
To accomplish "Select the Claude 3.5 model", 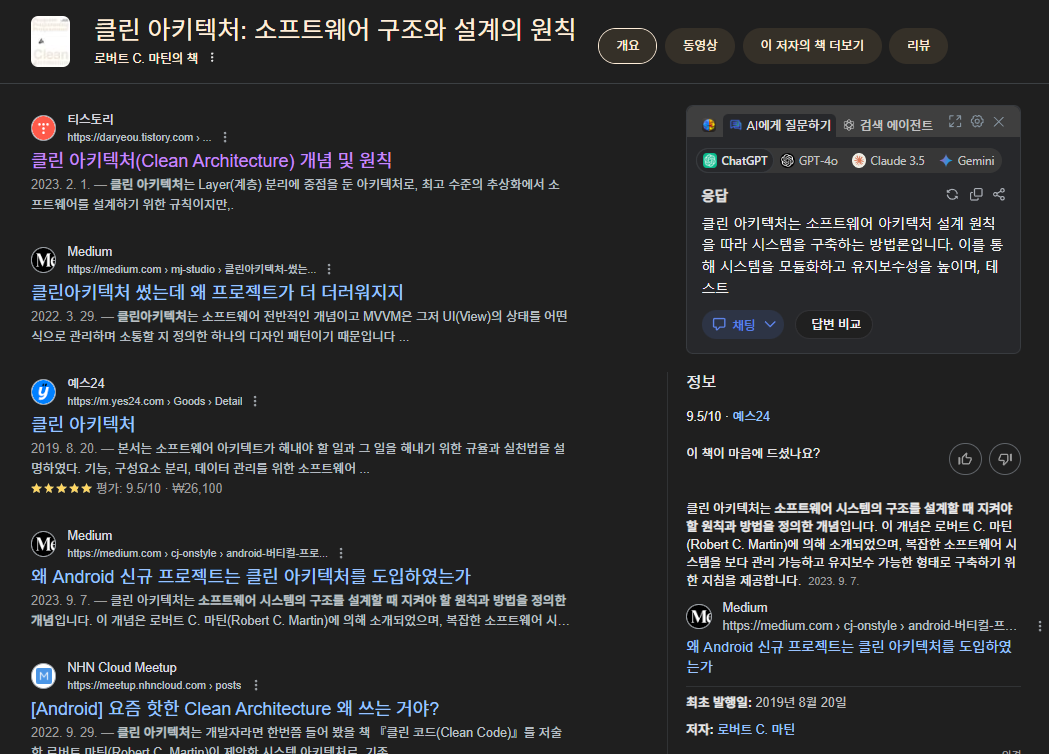I will [888, 161].
